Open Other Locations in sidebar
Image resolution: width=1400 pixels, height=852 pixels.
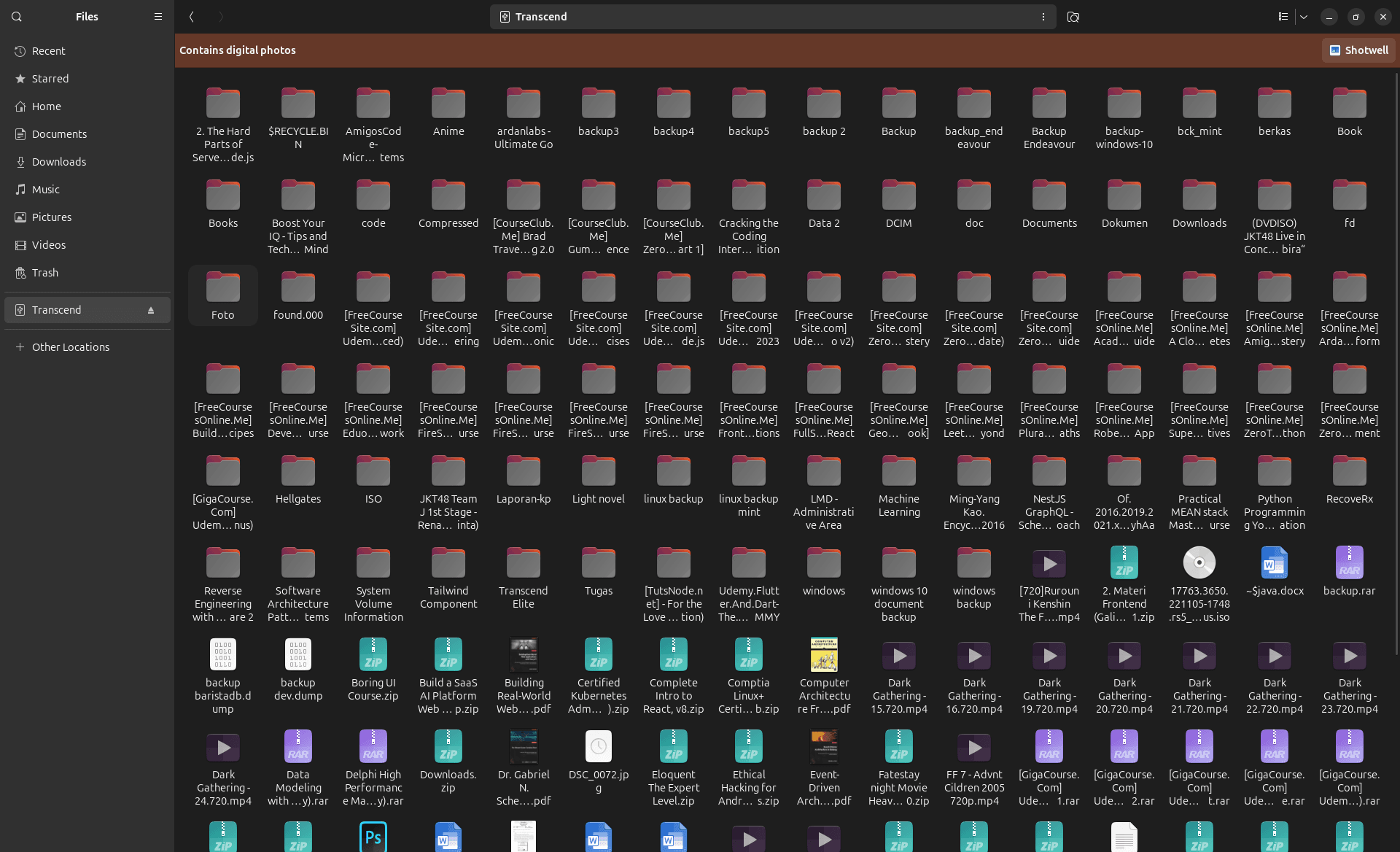tap(87, 347)
